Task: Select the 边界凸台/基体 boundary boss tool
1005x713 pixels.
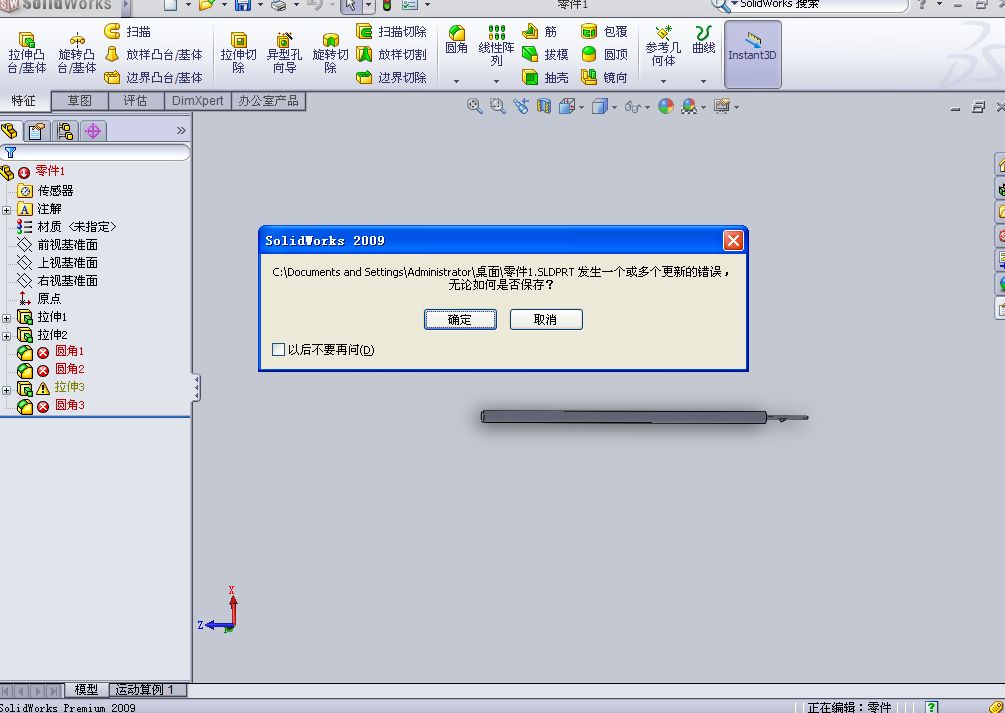Action: (153, 78)
